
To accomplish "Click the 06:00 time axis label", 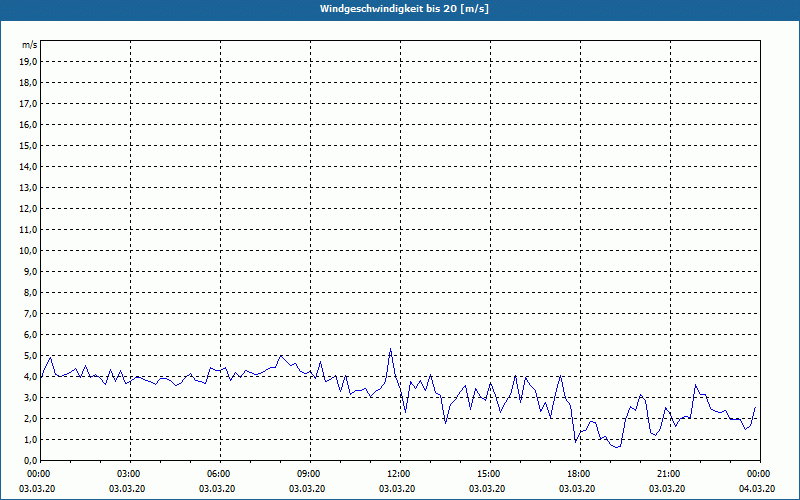I will [220, 473].
